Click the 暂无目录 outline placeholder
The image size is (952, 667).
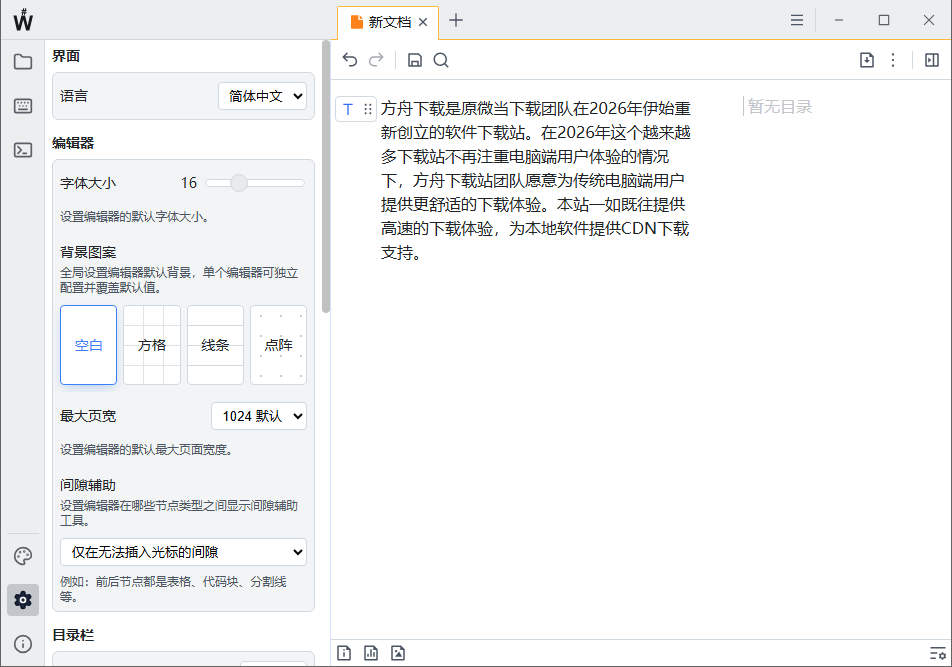tap(780, 107)
